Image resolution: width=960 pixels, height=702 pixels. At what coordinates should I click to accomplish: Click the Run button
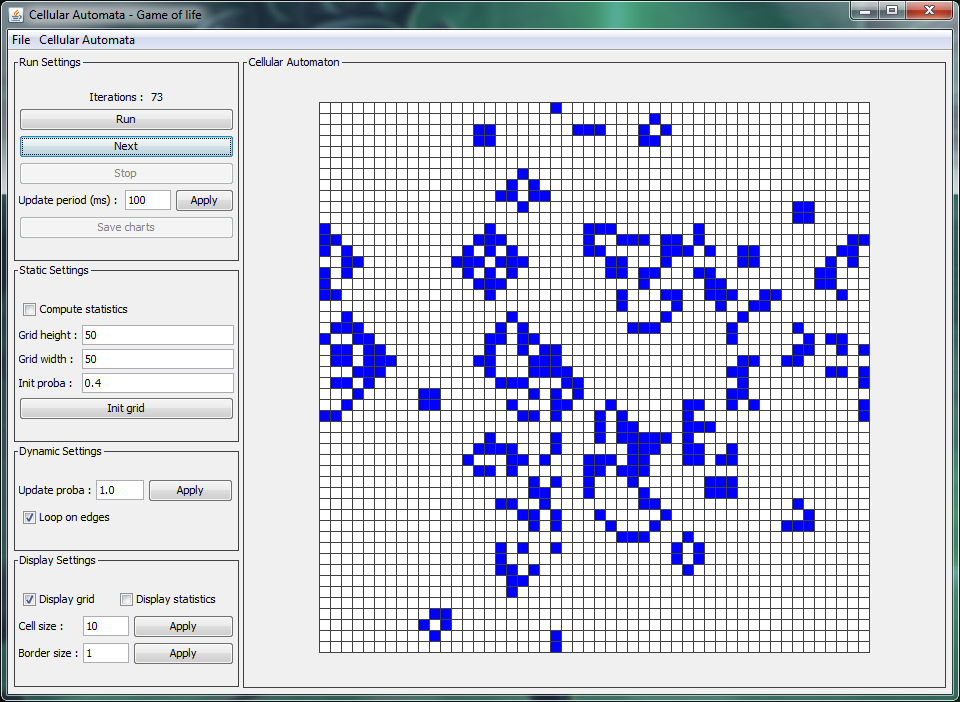coord(125,119)
